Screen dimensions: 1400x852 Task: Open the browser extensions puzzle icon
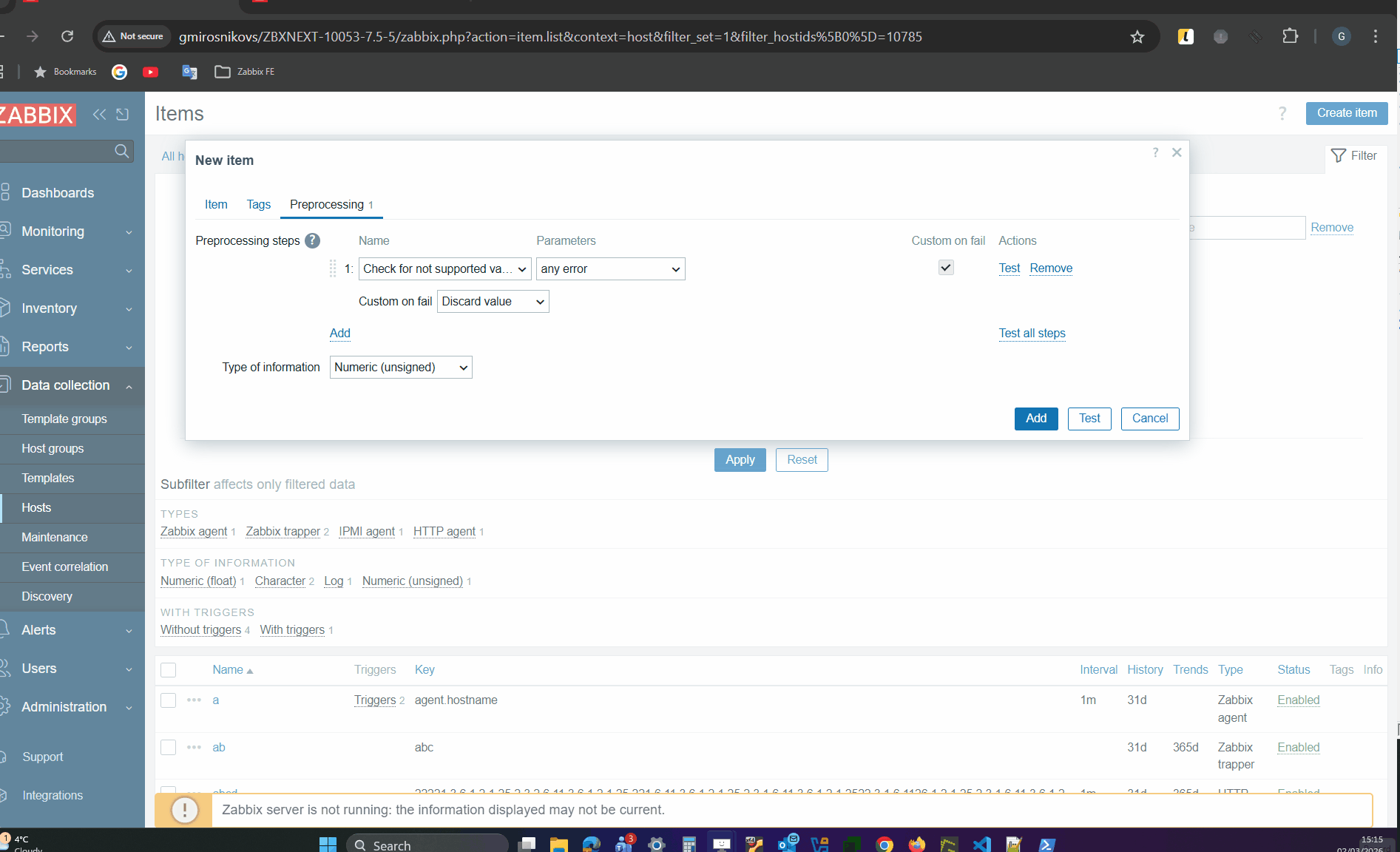tap(1291, 36)
